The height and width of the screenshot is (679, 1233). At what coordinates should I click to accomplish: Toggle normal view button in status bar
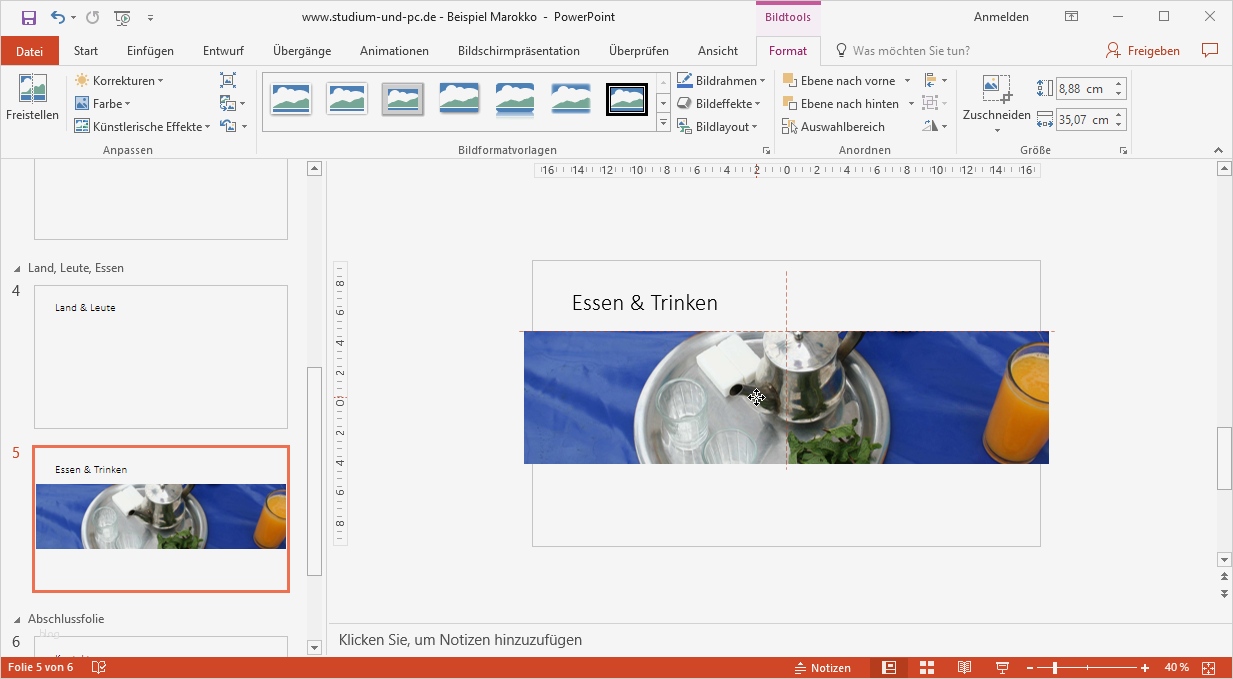pyautogui.click(x=888, y=668)
